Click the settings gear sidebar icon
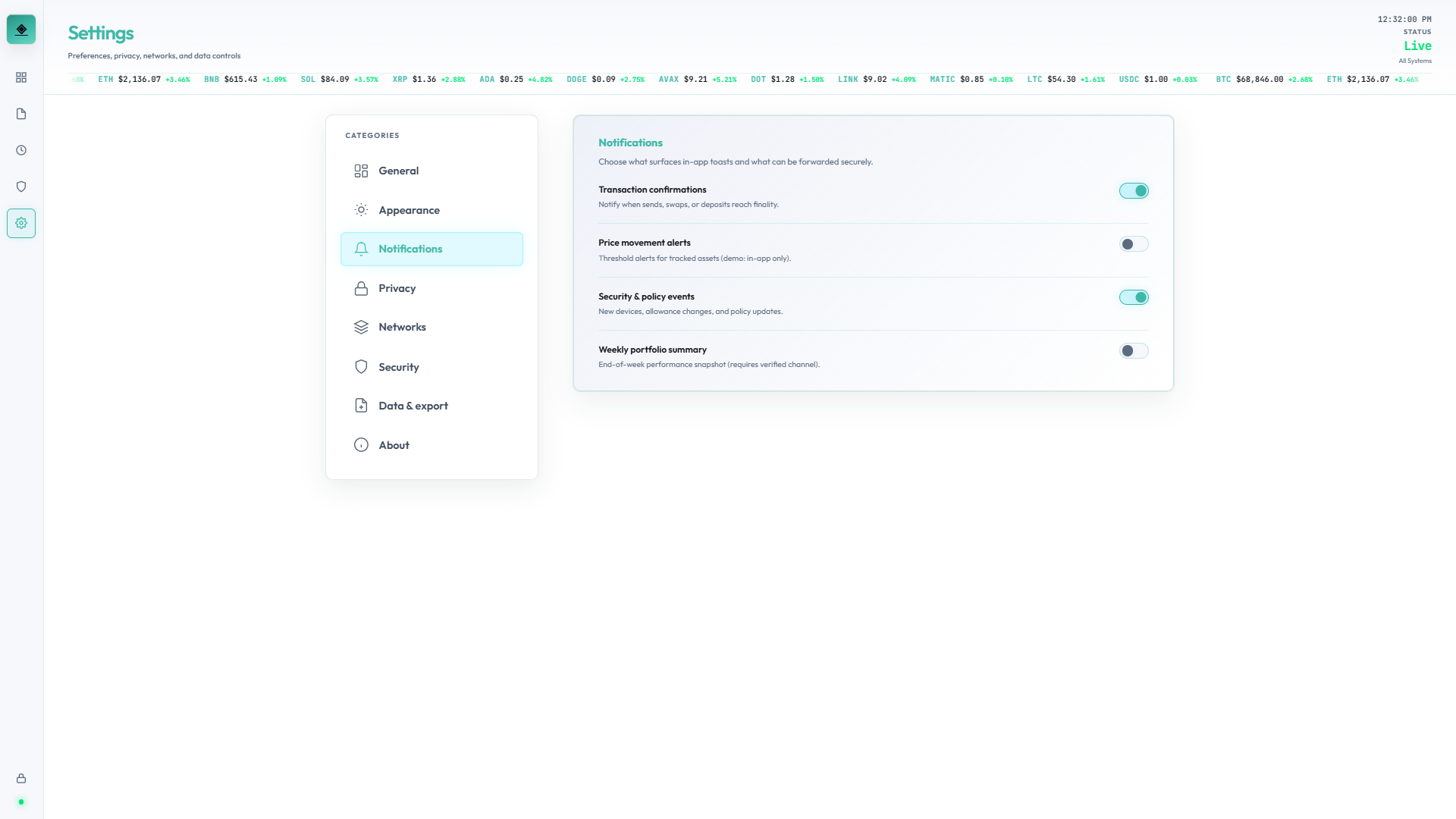Image resolution: width=1456 pixels, height=819 pixels. point(21,223)
